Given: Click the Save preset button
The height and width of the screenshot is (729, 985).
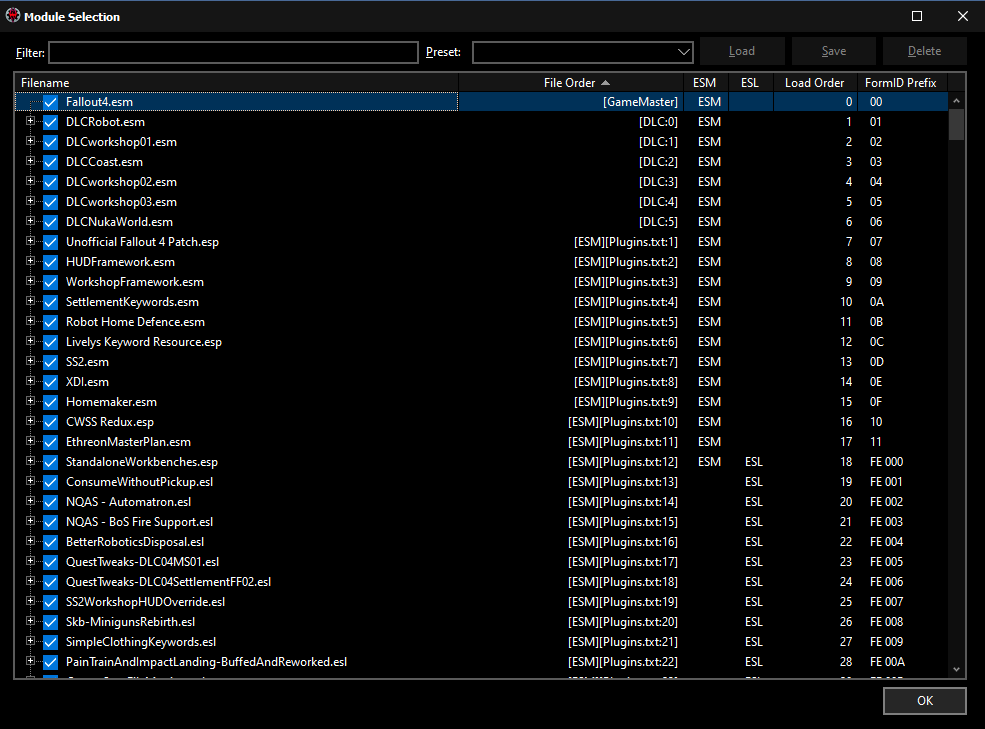Looking at the screenshot, I should click(834, 52).
